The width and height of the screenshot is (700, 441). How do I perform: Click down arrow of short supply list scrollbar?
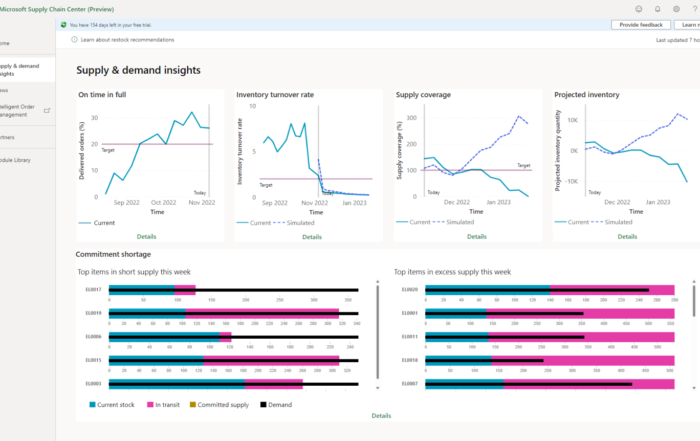(x=378, y=388)
